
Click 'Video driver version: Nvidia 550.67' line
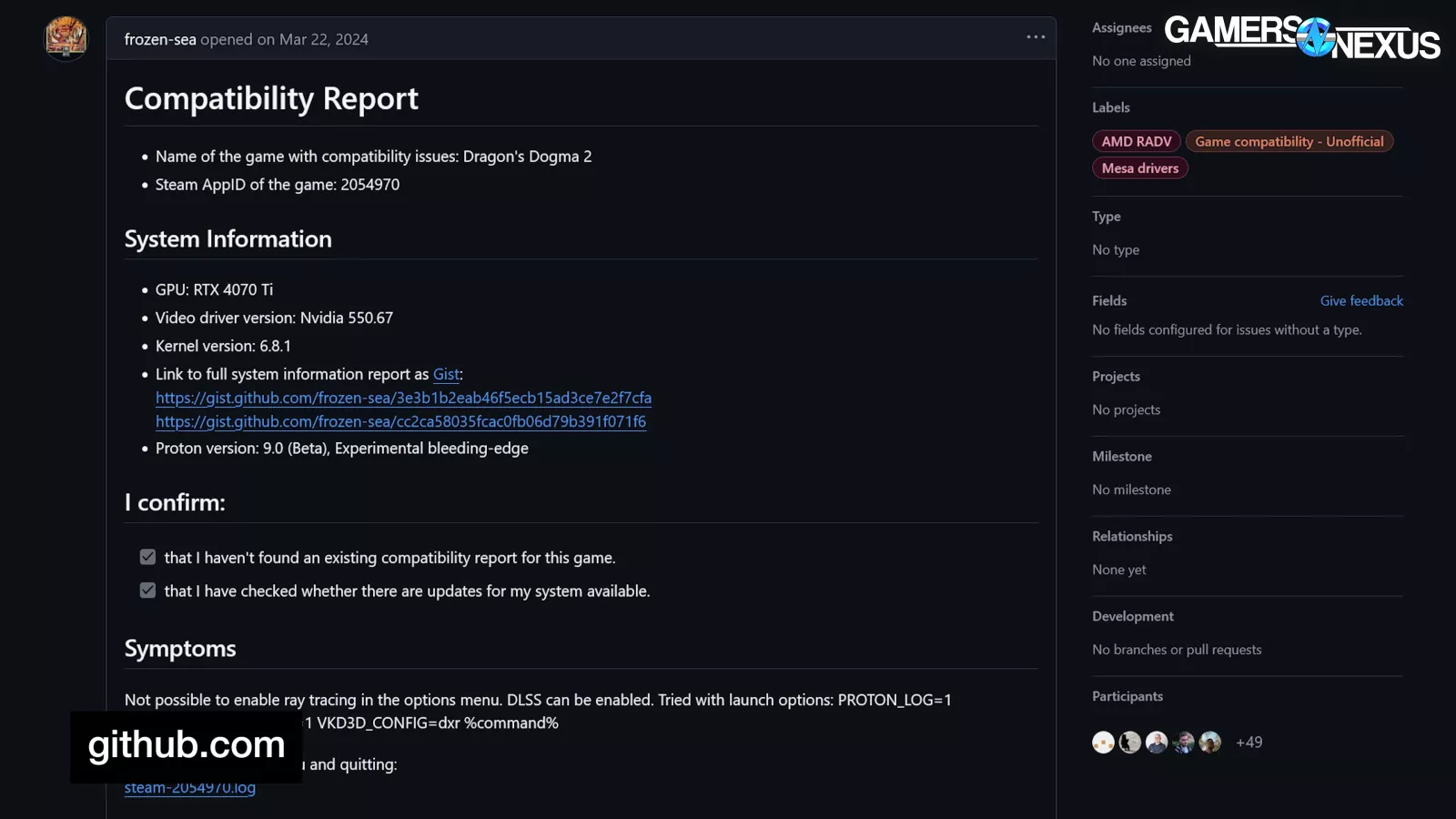(274, 318)
